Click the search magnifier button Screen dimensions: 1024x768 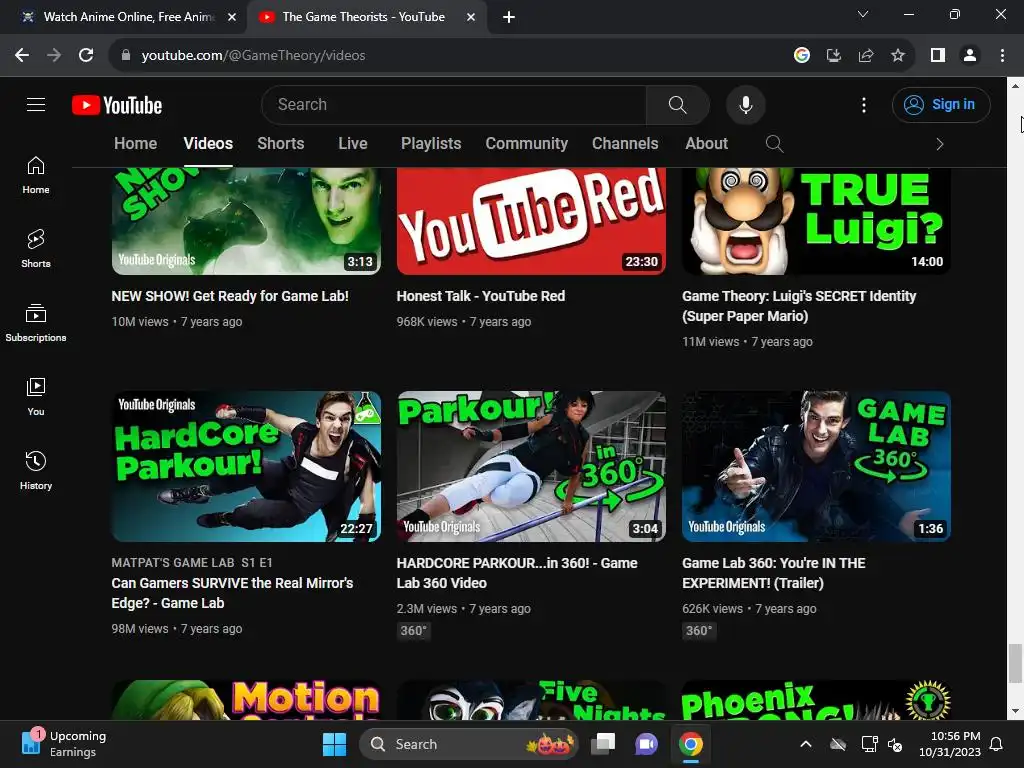pos(677,104)
